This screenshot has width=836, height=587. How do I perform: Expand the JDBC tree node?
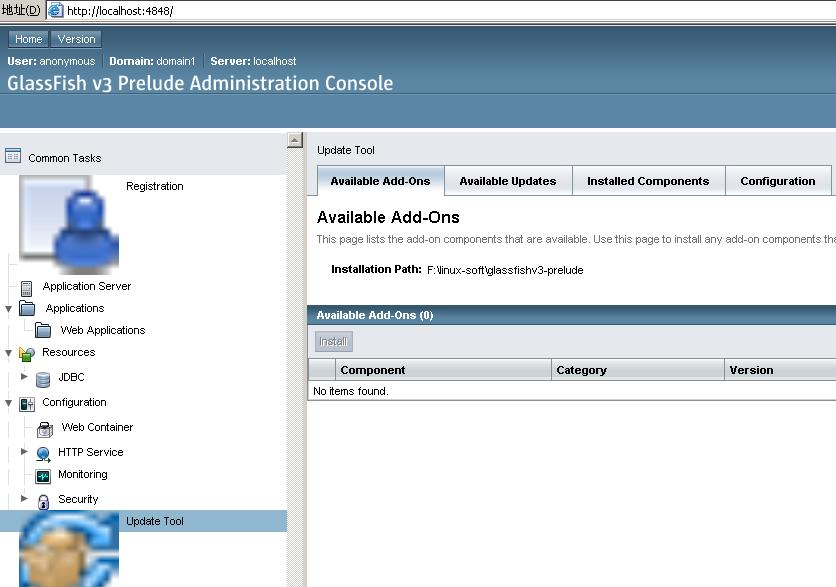tap(24, 376)
